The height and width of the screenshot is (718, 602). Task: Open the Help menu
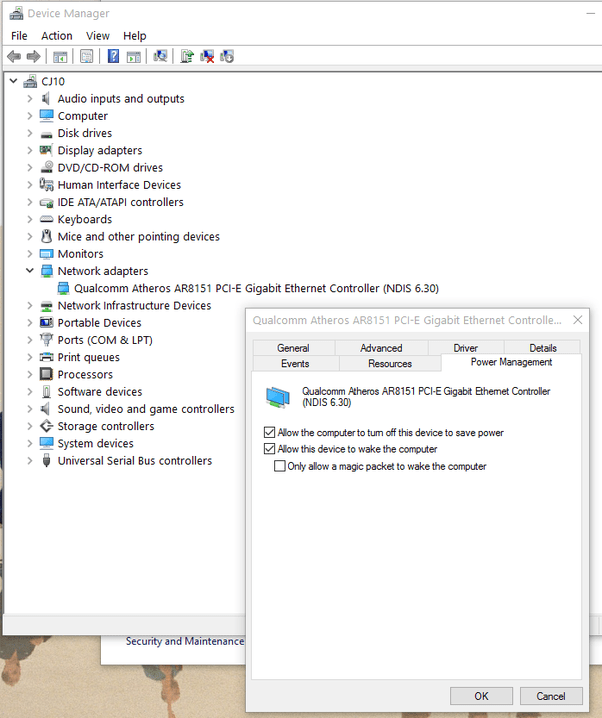[135, 36]
